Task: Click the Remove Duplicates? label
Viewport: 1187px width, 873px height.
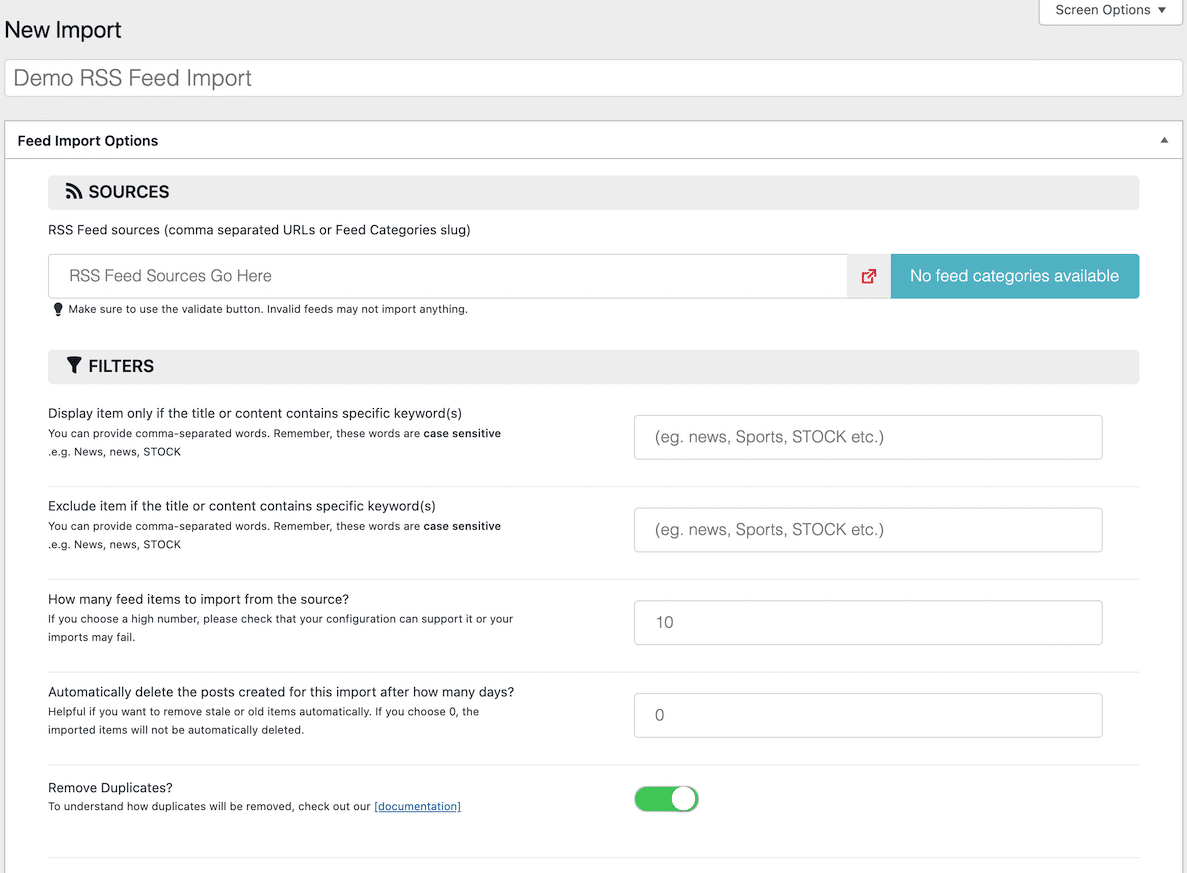Action: 111,788
